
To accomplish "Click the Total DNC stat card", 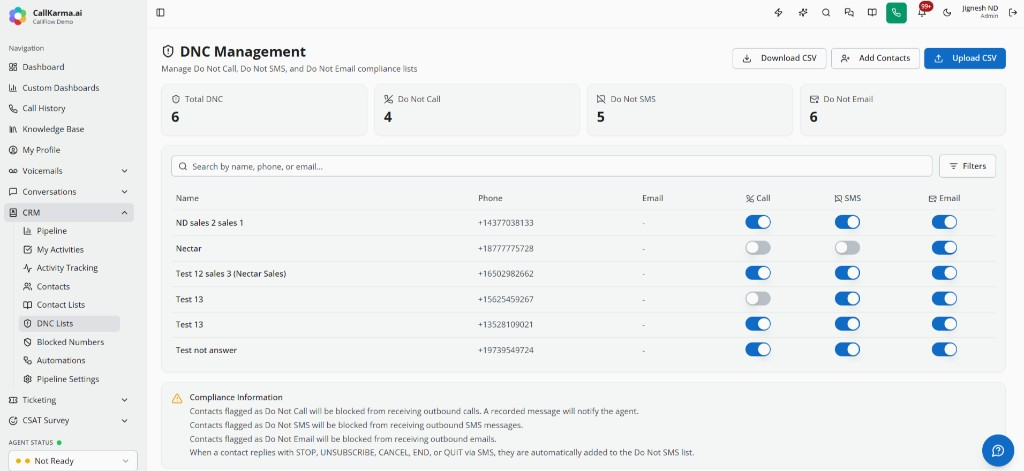I will pyautogui.click(x=264, y=110).
